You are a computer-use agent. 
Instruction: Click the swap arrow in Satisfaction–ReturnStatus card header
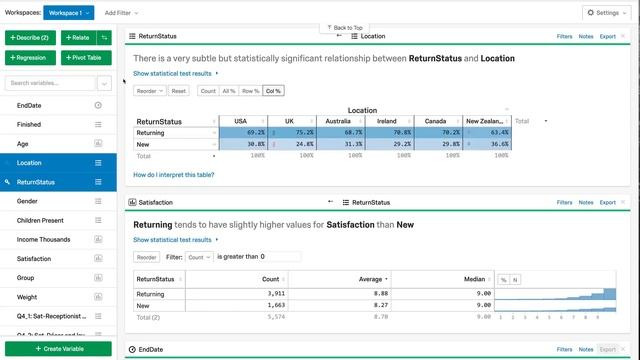click(330, 202)
